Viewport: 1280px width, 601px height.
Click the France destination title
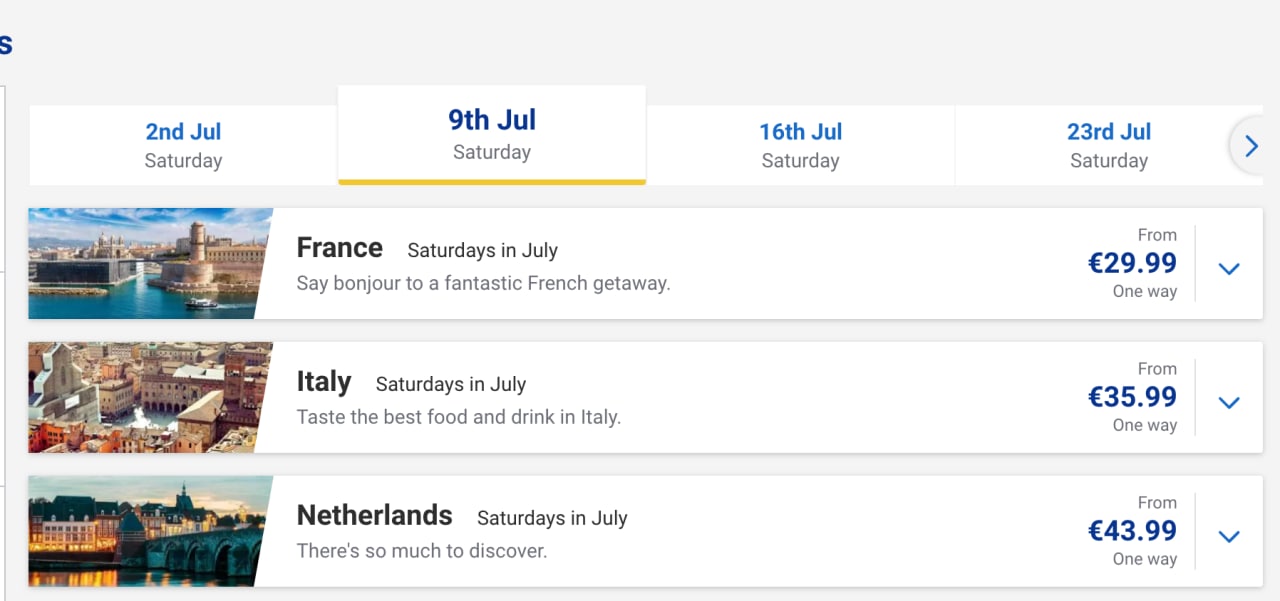coord(340,248)
